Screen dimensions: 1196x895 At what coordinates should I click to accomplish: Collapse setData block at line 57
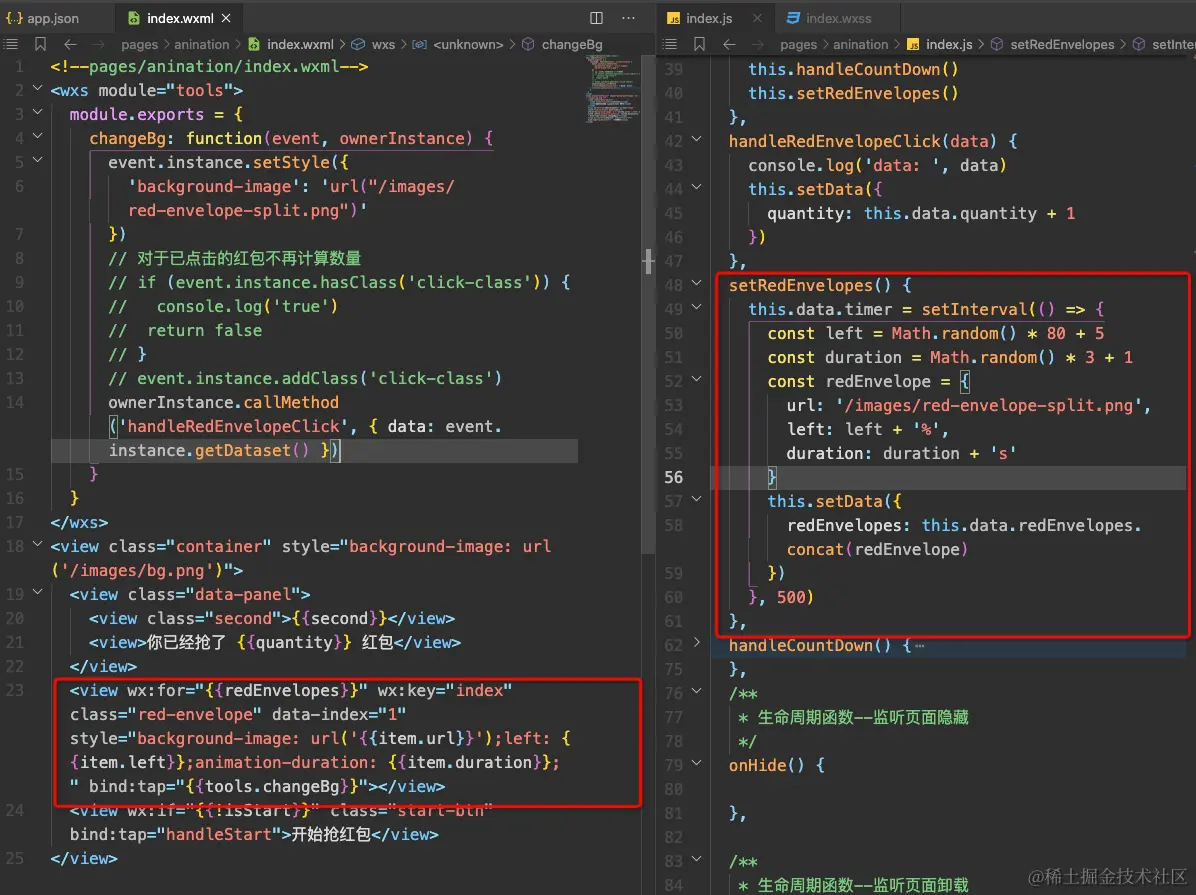click(696, 499)
